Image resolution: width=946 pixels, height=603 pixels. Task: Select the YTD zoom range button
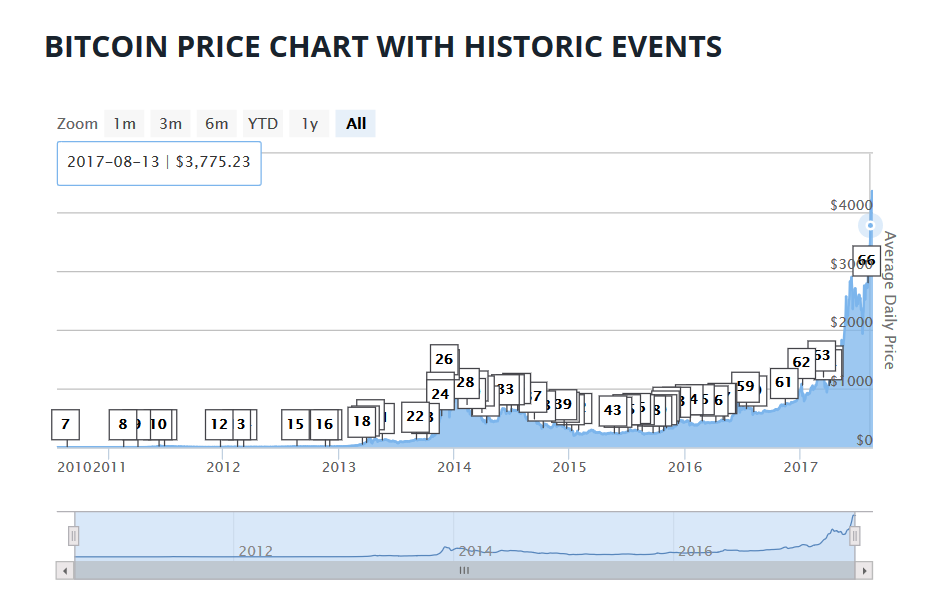pos(263,124)
